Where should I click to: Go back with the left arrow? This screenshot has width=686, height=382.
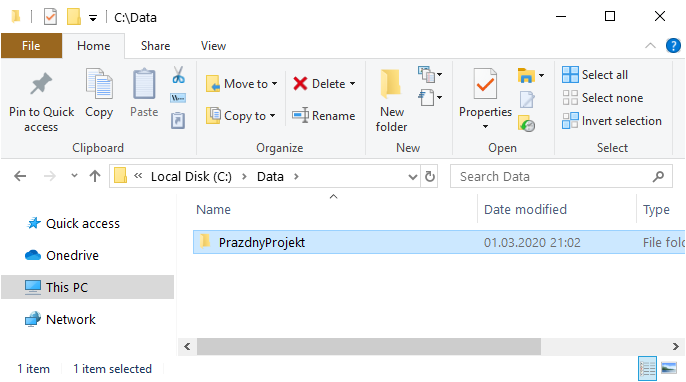(x=20, y=176)
